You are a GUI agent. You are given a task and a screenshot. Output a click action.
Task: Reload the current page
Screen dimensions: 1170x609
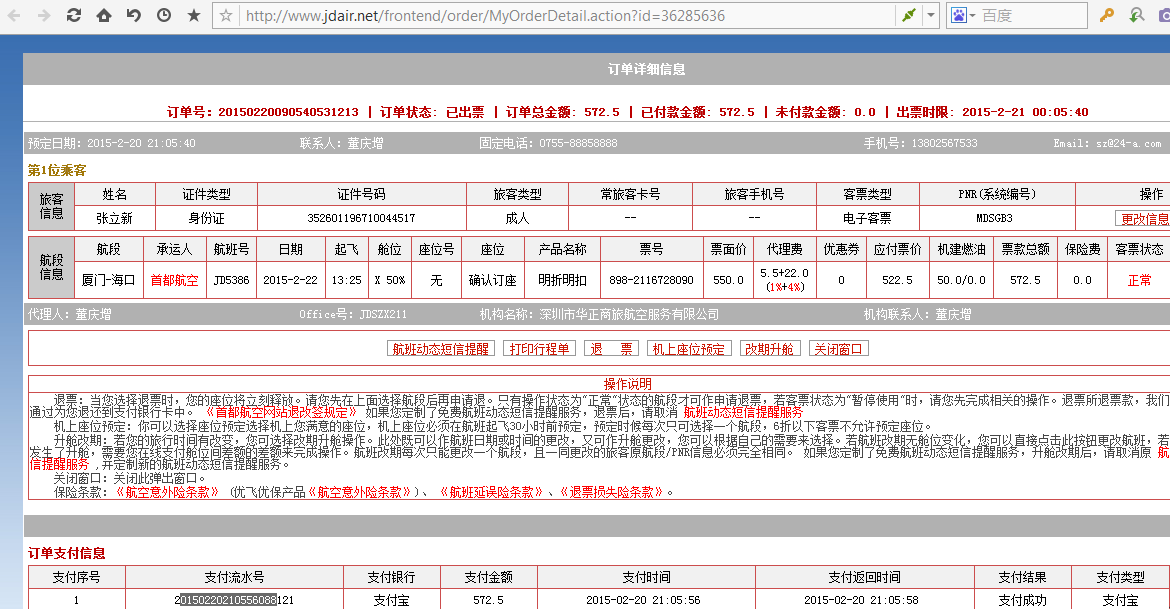tap(74, 15)
